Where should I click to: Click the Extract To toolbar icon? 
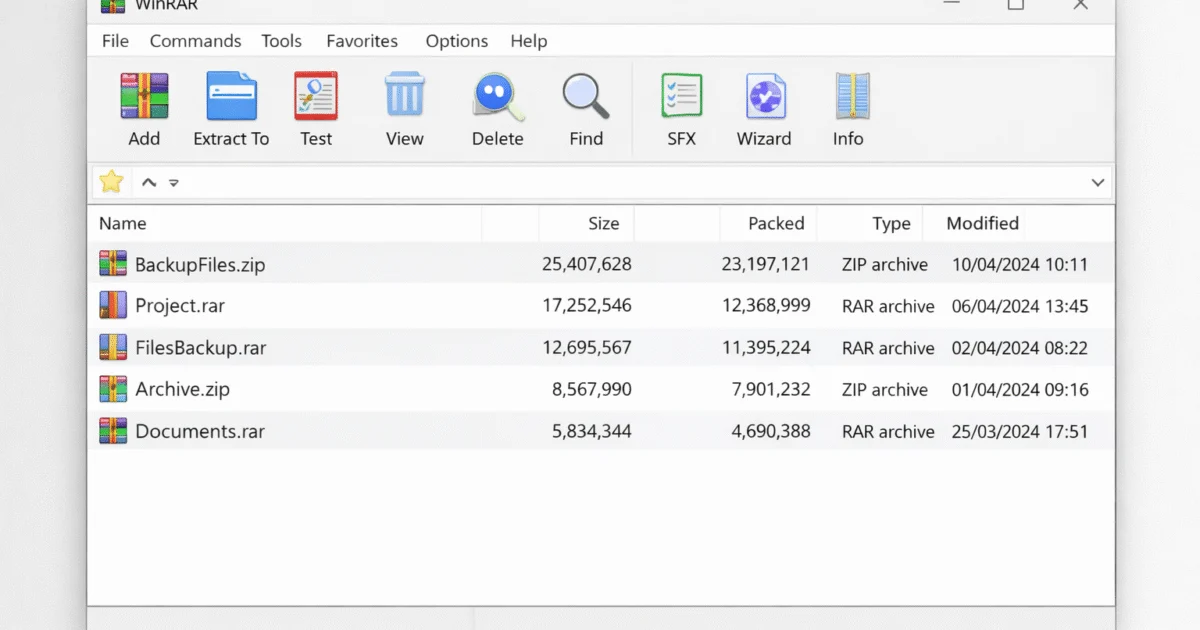(231, 97)
